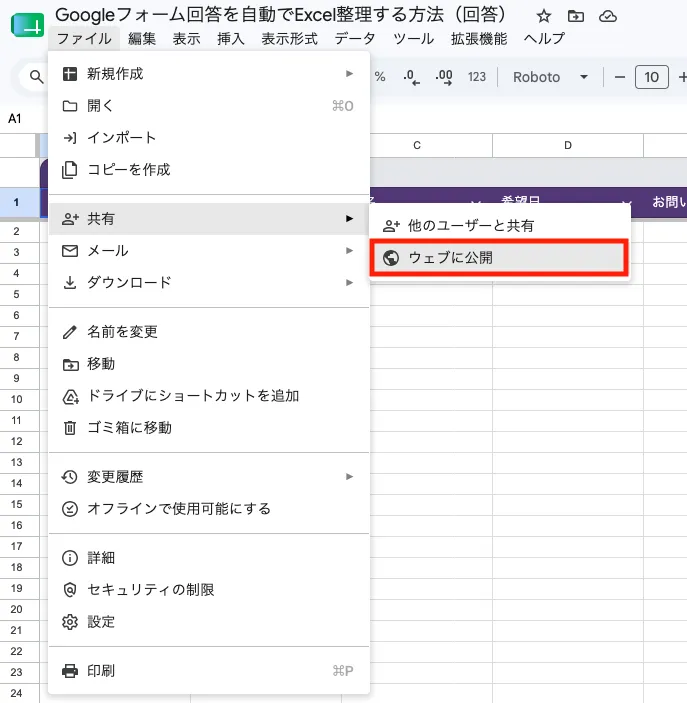This screenshot has width=687, height=703.
Task: Check the cloud save status icon
Action: point(608,17)
